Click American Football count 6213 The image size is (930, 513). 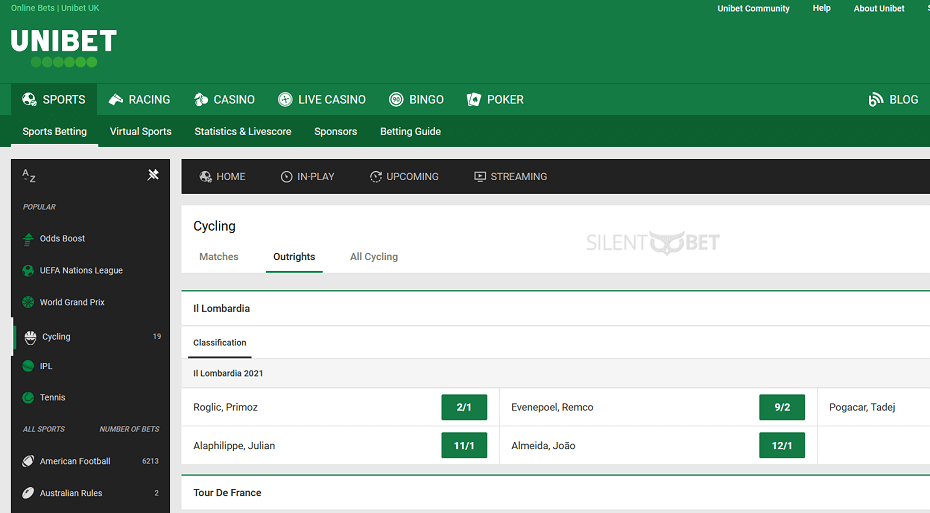tap(150, 461)
